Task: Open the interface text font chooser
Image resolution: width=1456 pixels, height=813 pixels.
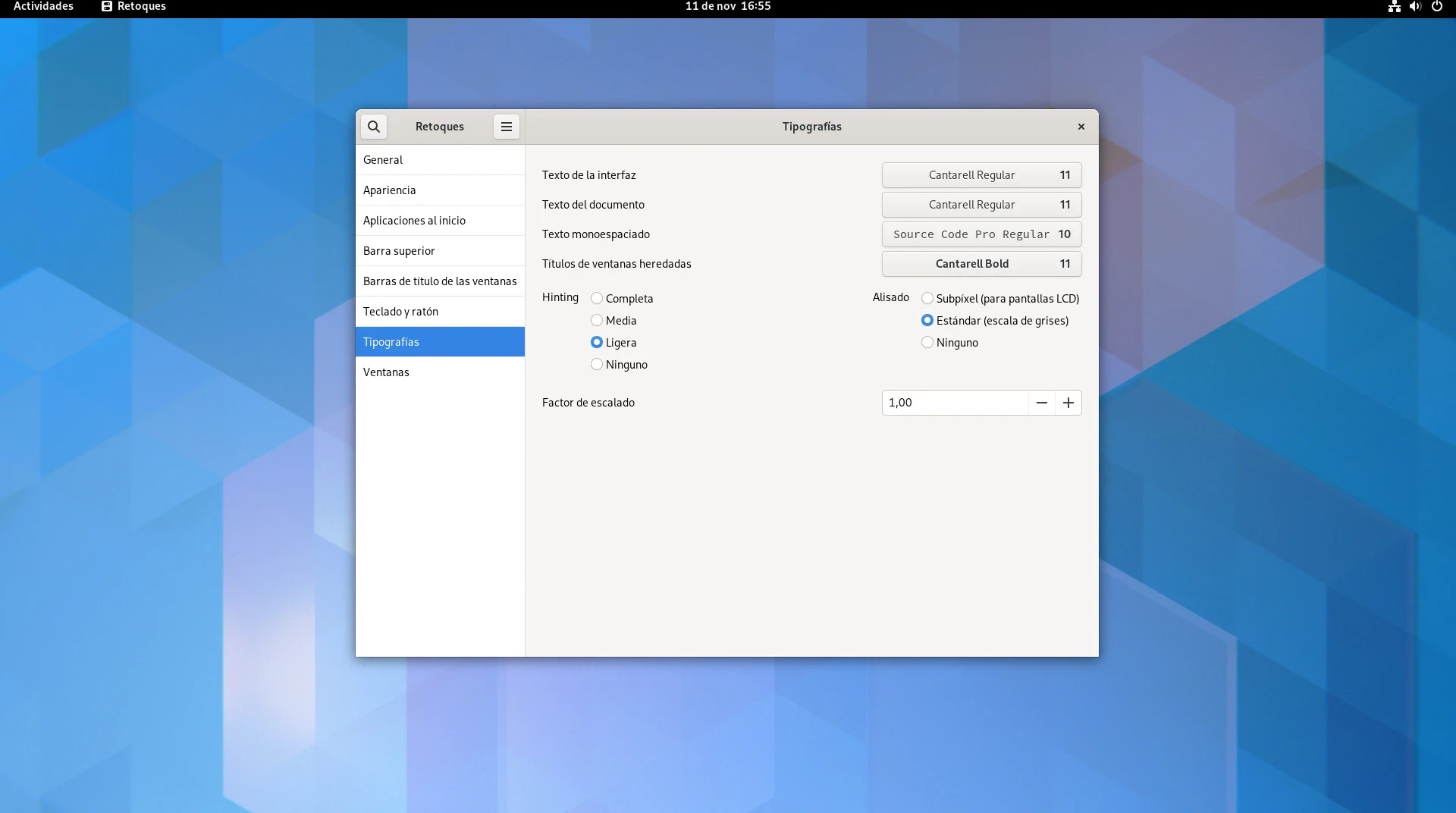Action: 981,175
